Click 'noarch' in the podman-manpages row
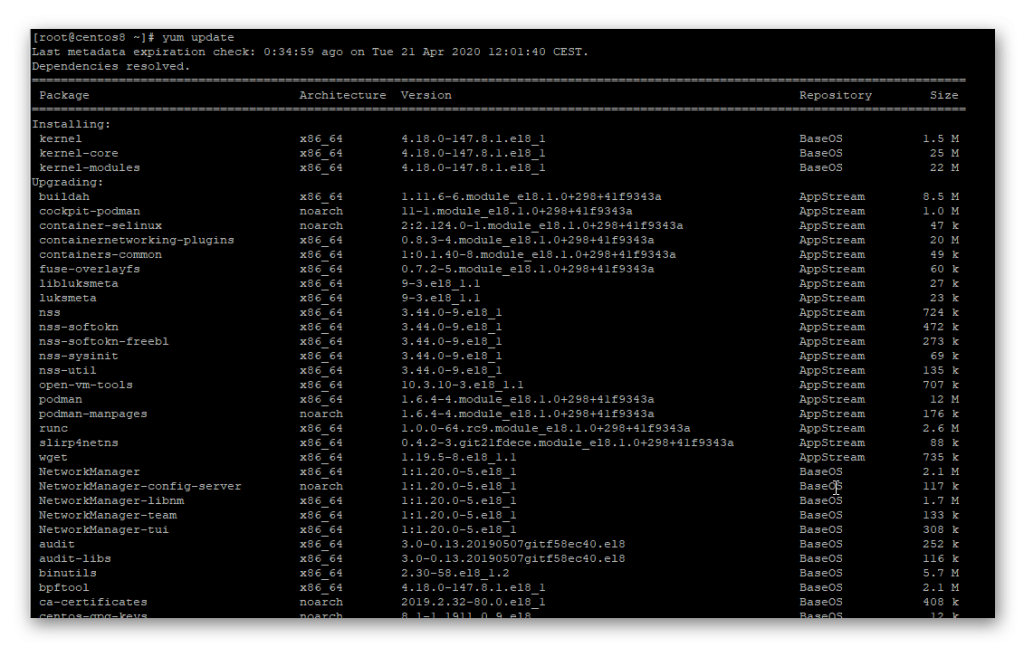 tap(321, 414)
